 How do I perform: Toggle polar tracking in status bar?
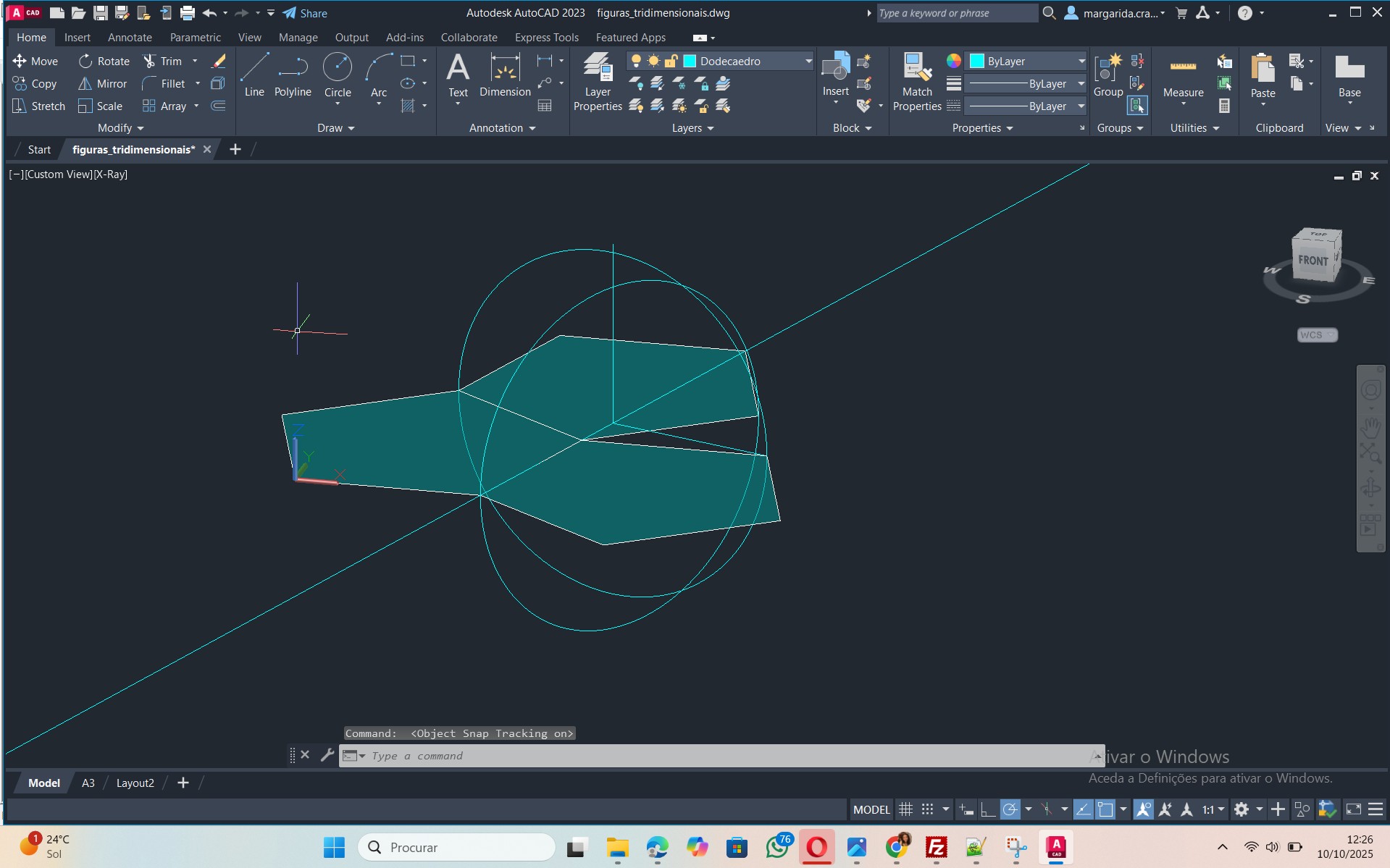tap(1010, 809)
